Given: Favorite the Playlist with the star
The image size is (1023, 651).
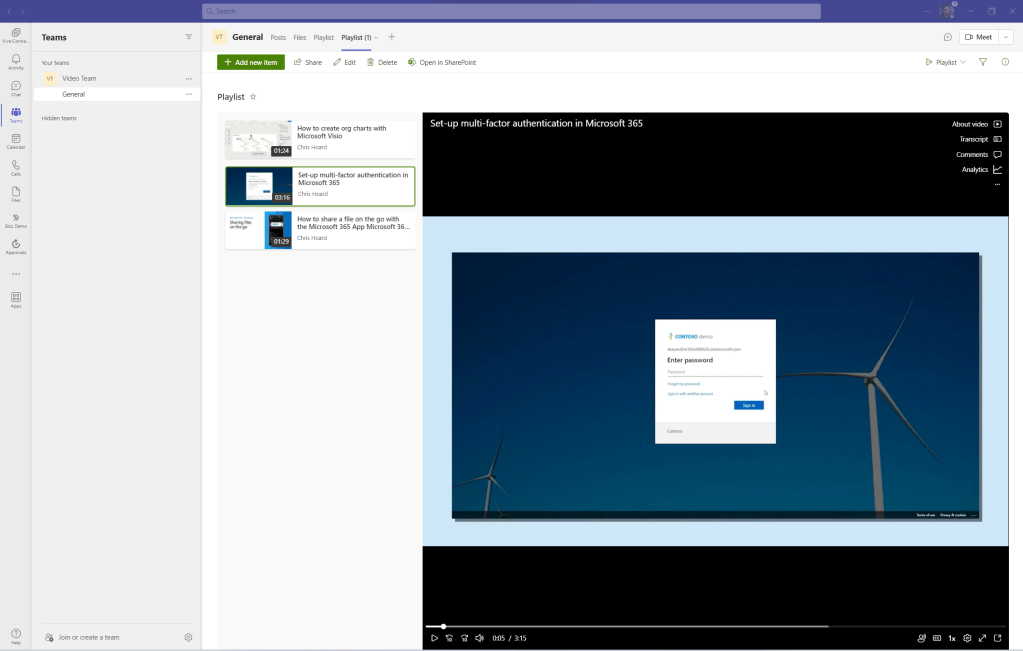Looking at the screenshot, I should 253,97.
